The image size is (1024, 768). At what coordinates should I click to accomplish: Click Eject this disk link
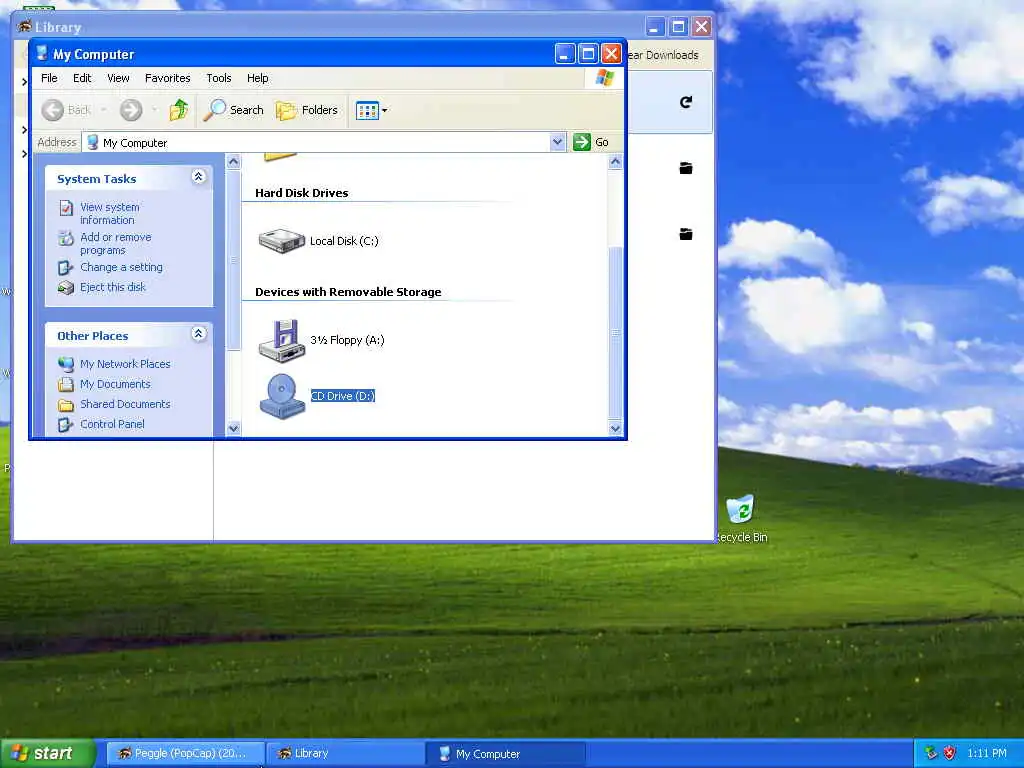coord(113,287)
